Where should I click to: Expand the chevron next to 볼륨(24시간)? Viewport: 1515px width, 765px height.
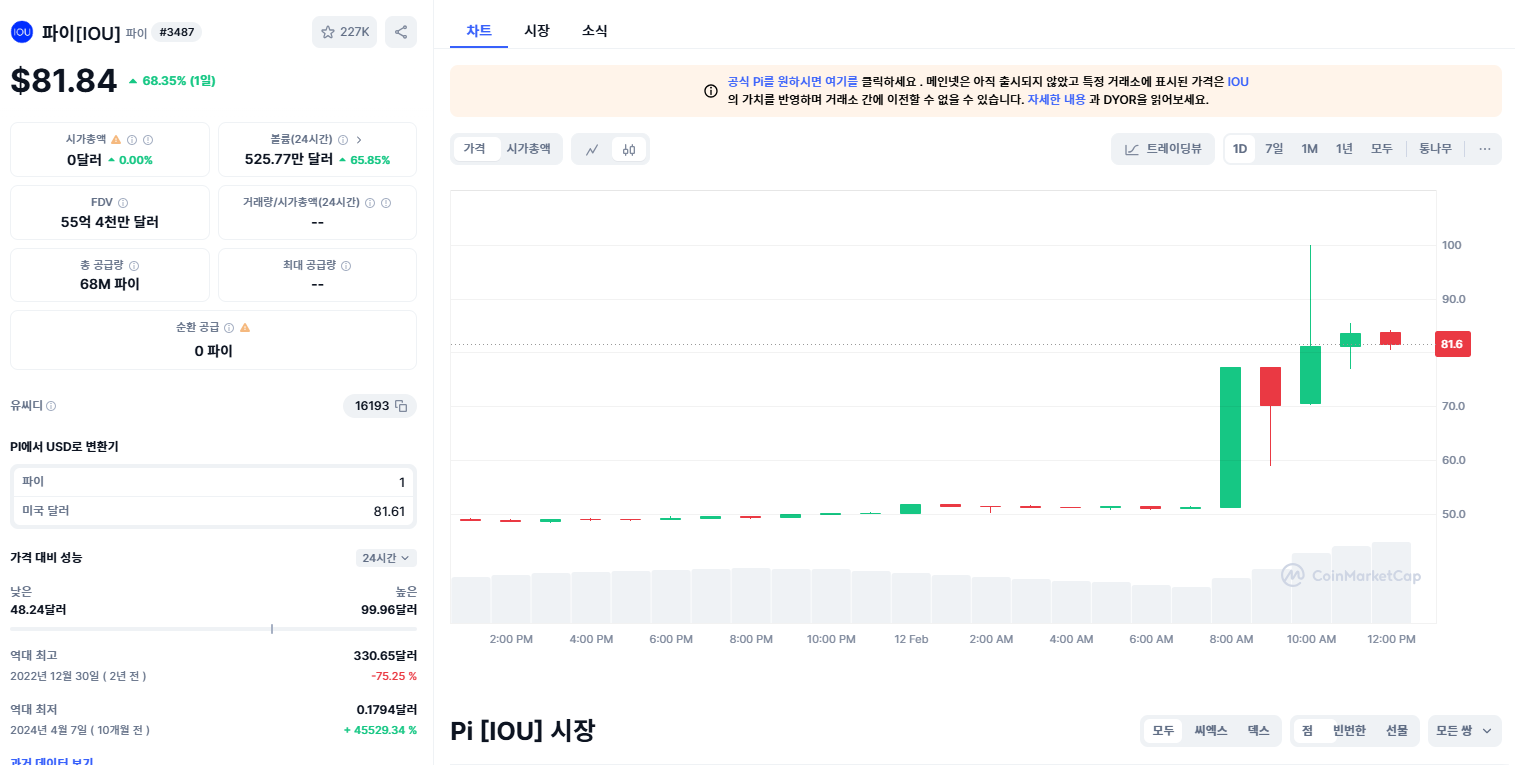pos(359,140)
